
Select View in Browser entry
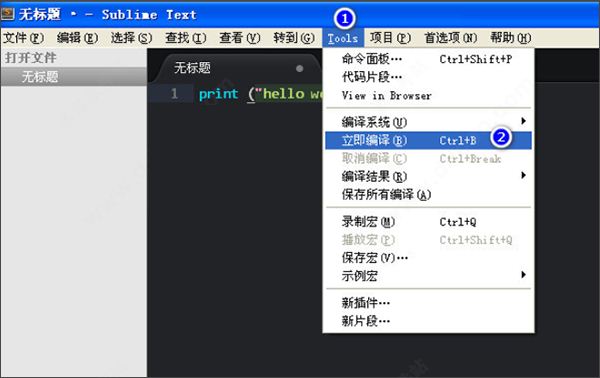coord(428,95)
